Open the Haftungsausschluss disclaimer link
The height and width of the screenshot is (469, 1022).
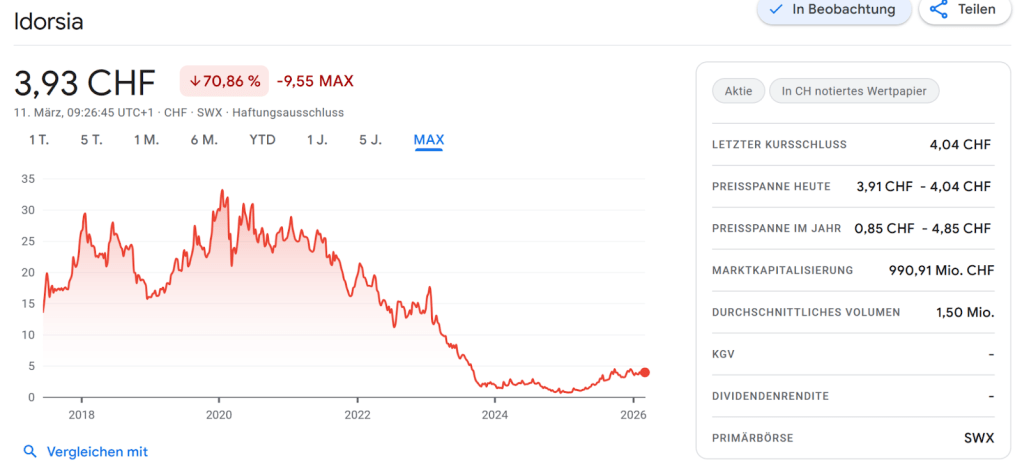(288, 113)
